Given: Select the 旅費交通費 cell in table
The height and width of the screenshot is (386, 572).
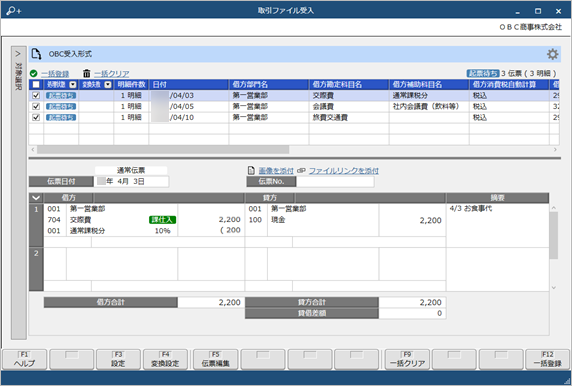Looking at the screenshot, I should [349, 117].
